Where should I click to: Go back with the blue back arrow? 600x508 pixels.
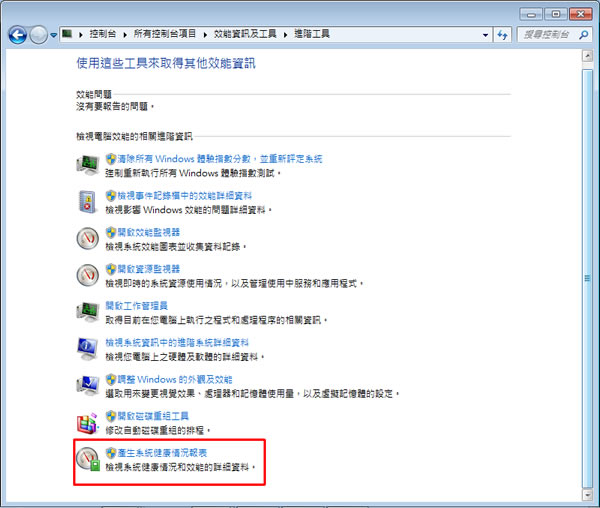18,35
